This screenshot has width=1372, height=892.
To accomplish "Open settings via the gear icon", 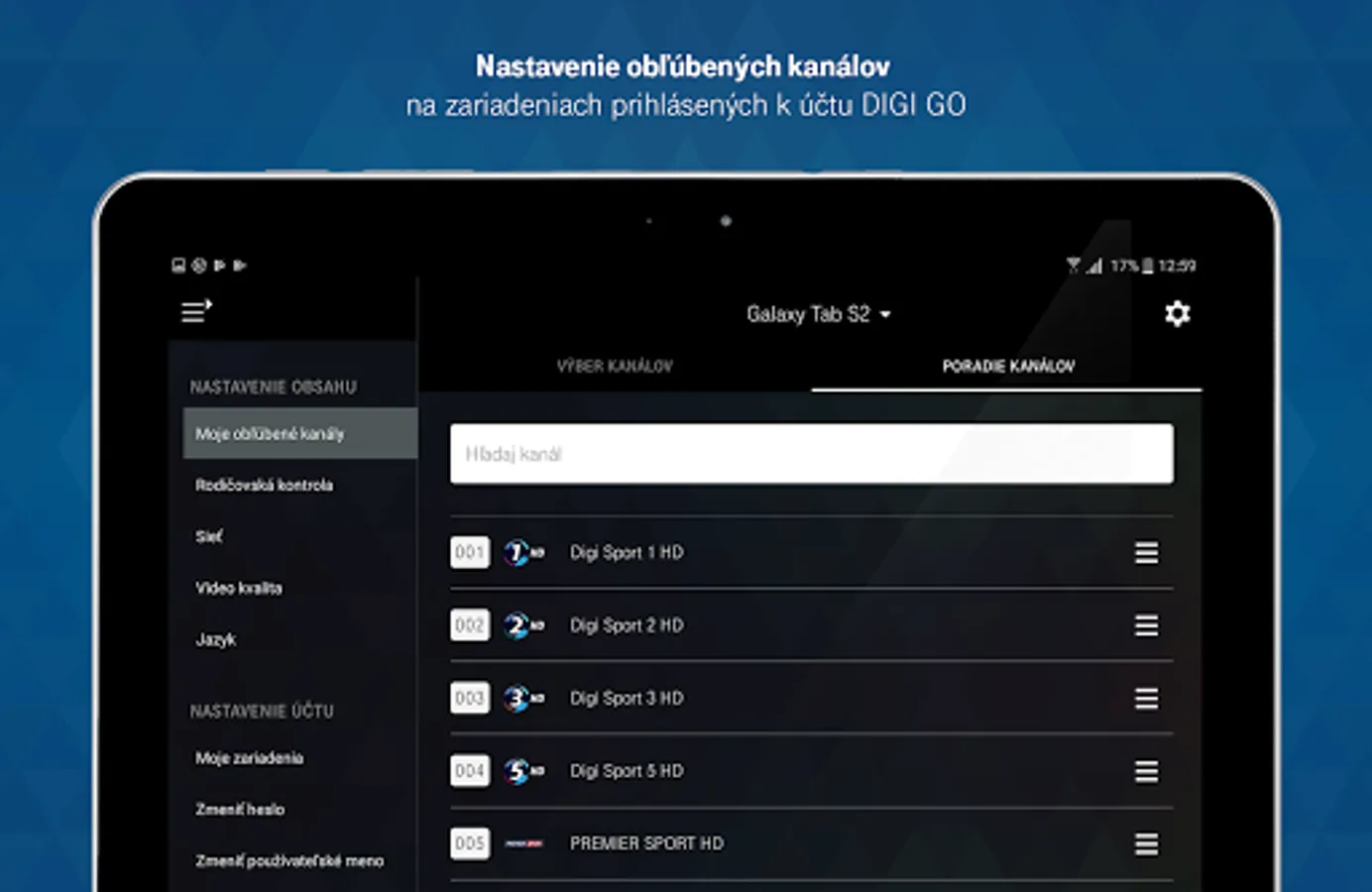I will 1177,314.
